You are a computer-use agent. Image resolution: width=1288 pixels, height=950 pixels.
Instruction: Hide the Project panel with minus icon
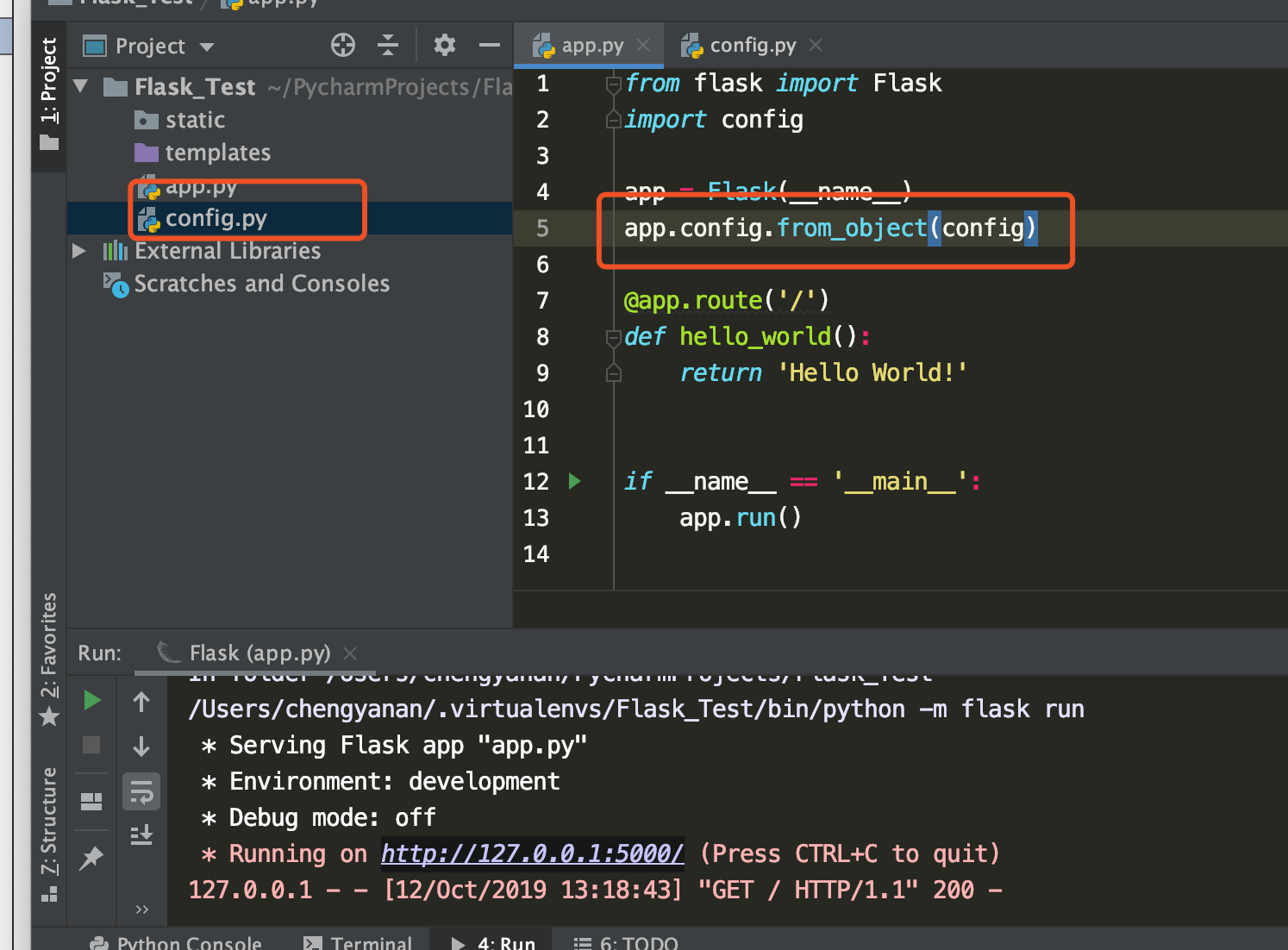pos(489,45)
